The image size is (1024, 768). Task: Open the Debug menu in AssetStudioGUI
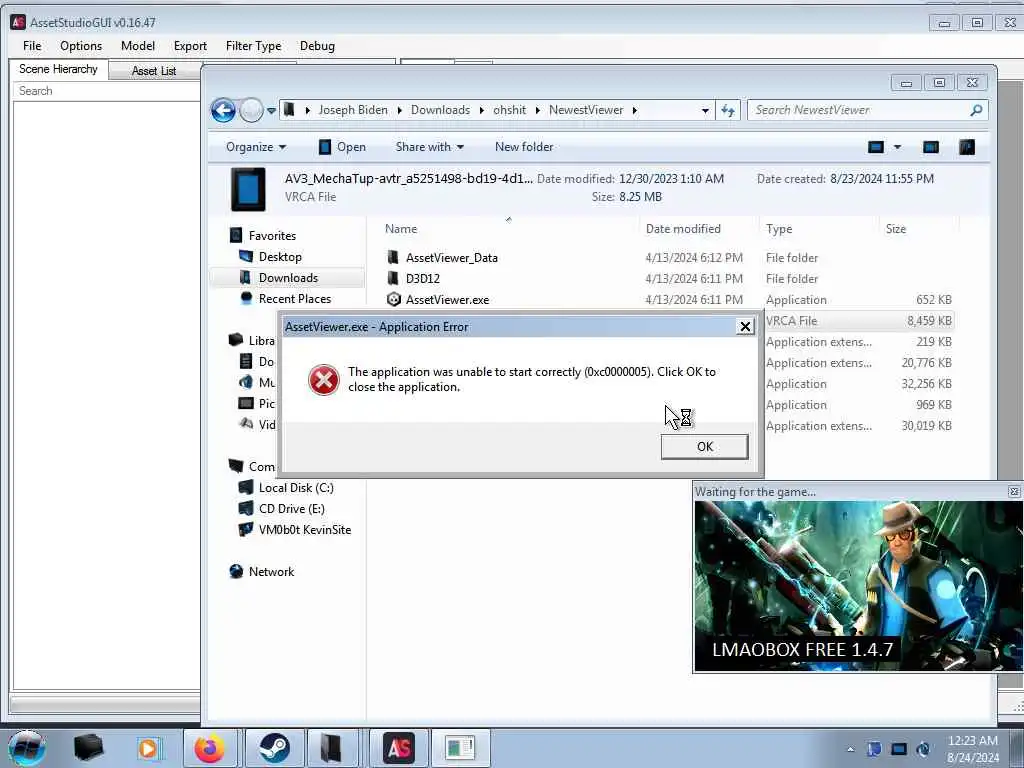point(317,46)
